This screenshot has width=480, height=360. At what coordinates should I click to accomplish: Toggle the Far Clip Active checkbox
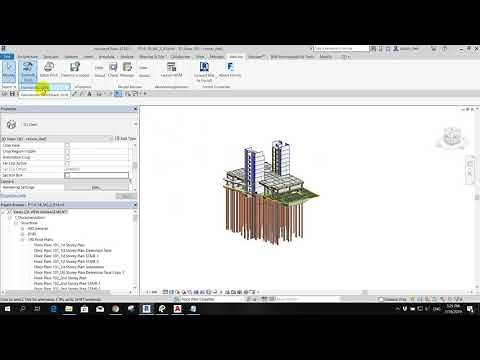67,163
